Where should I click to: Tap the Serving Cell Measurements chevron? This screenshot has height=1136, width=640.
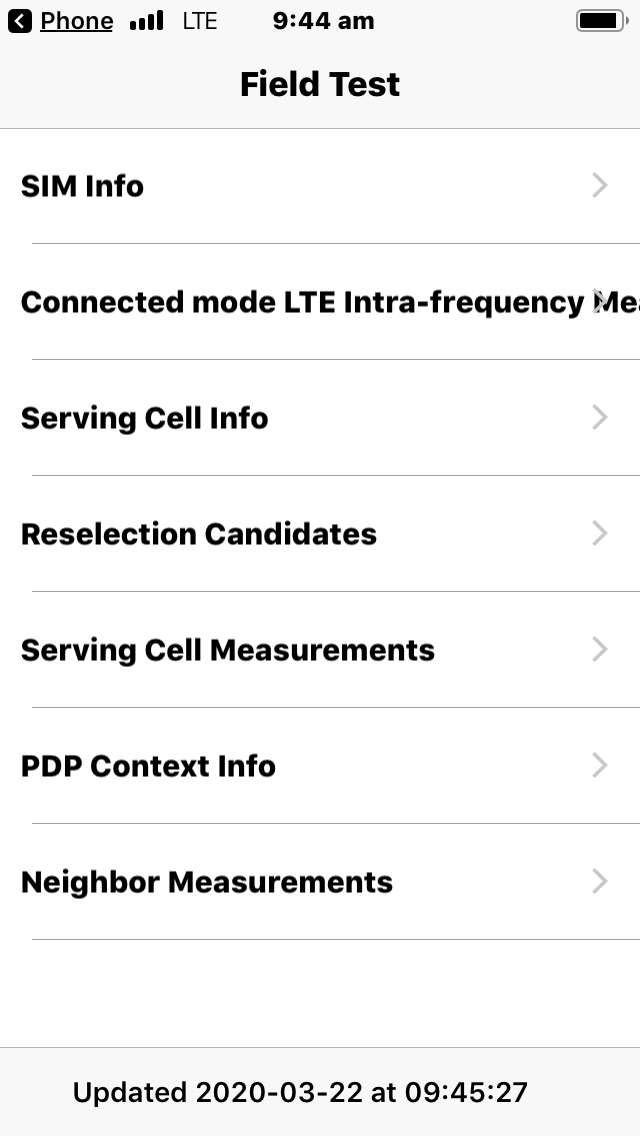pos(600,650)
